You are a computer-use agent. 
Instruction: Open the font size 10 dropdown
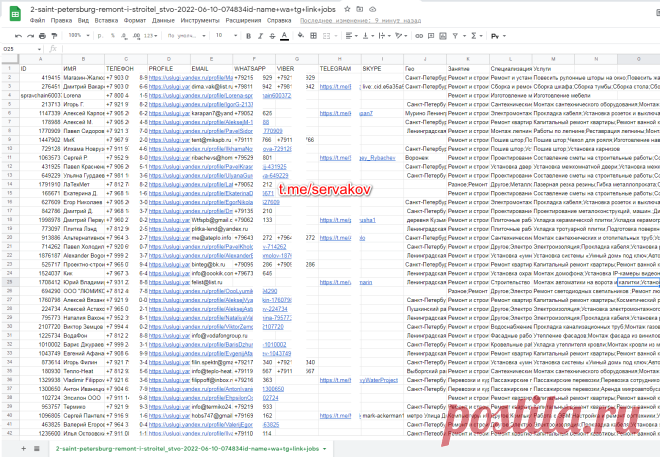pyautogui.click(x=226, y=35)
